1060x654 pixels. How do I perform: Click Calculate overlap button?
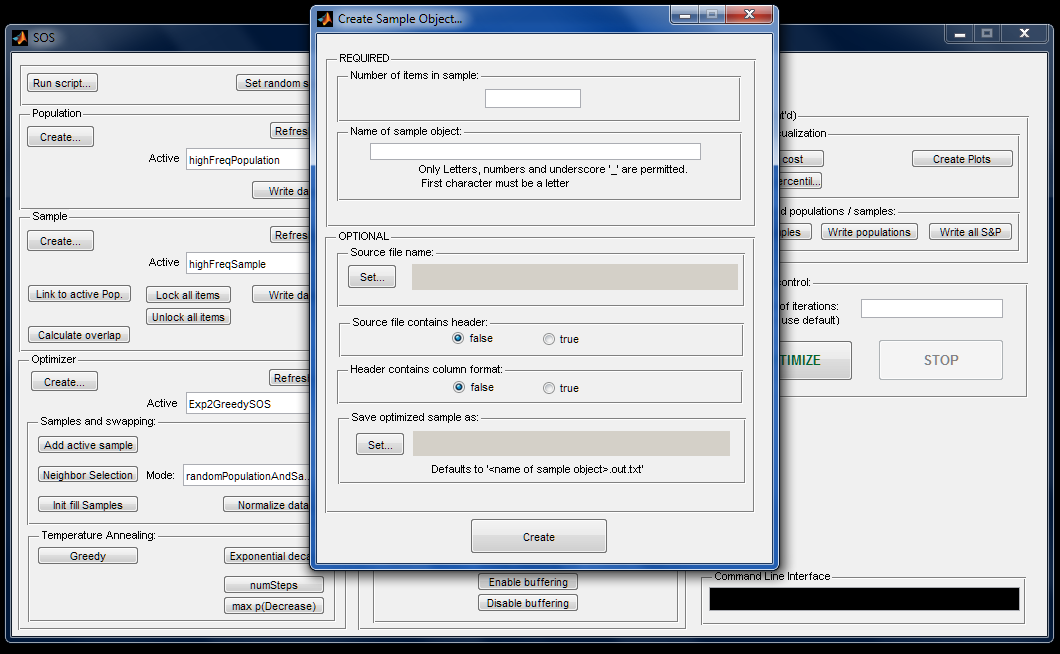79,335
